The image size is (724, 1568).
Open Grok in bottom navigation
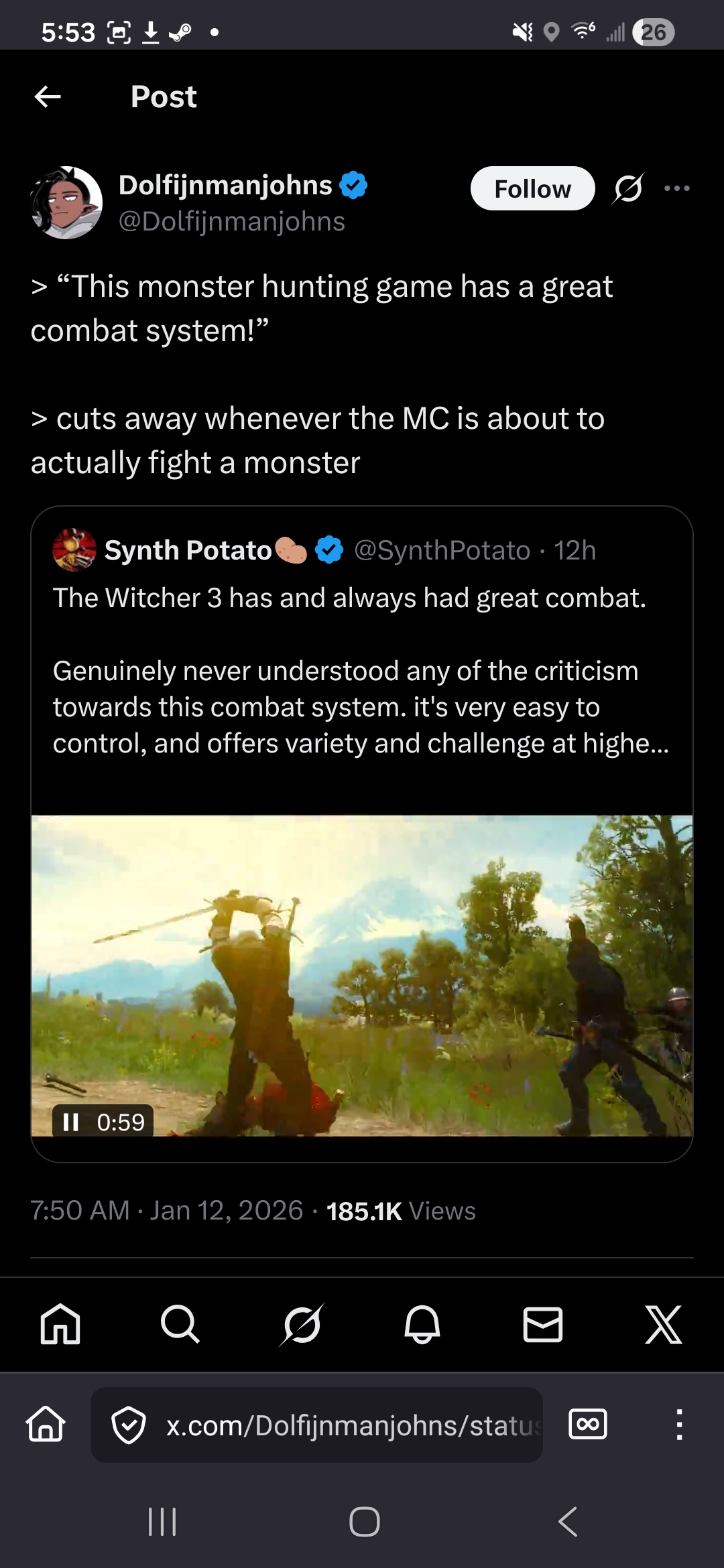[x=302, y=1324]
